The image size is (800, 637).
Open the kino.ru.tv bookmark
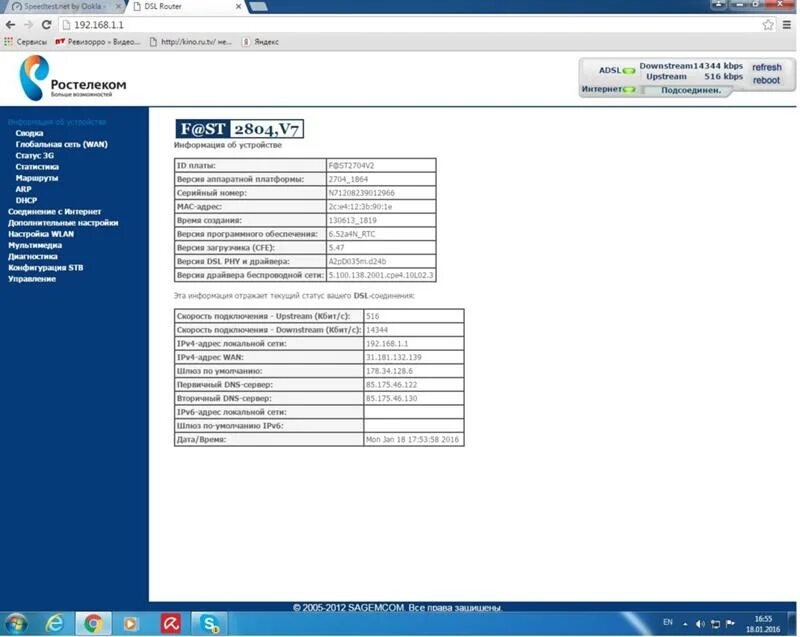coord(190,42)
